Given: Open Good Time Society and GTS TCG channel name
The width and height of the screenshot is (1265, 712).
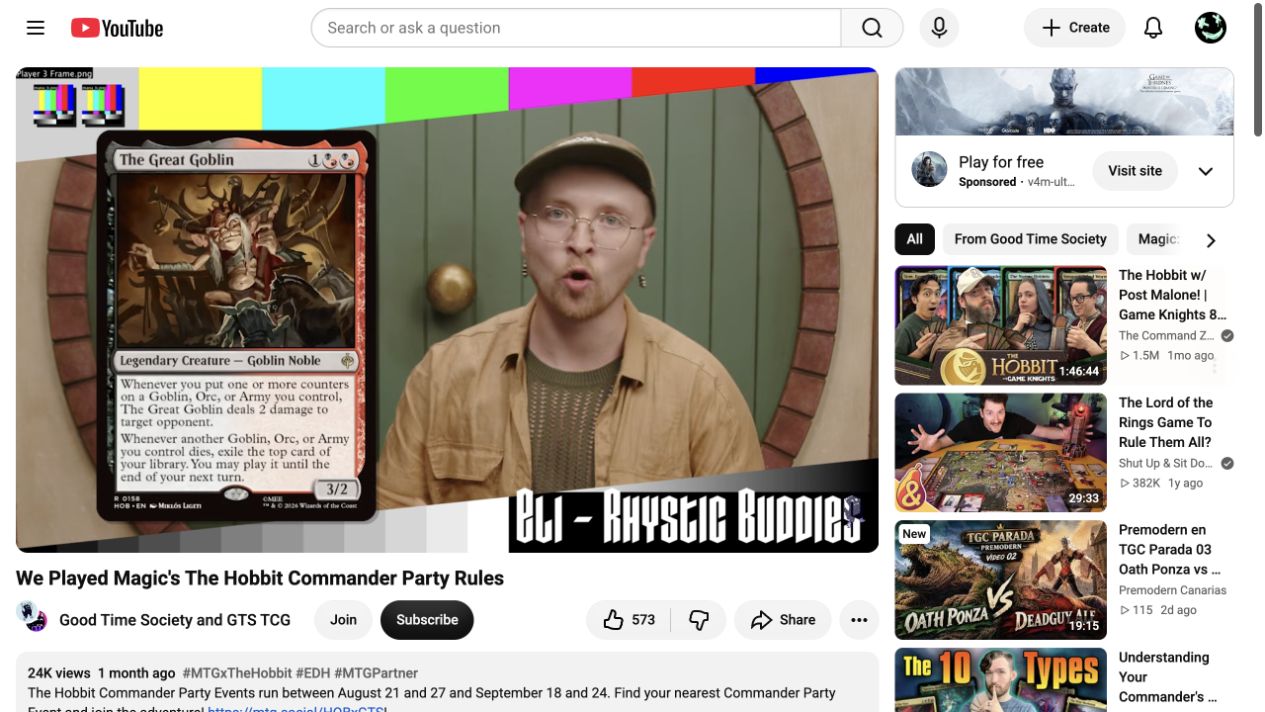Looking at the screenshot, I should click(x=175, y=620).
